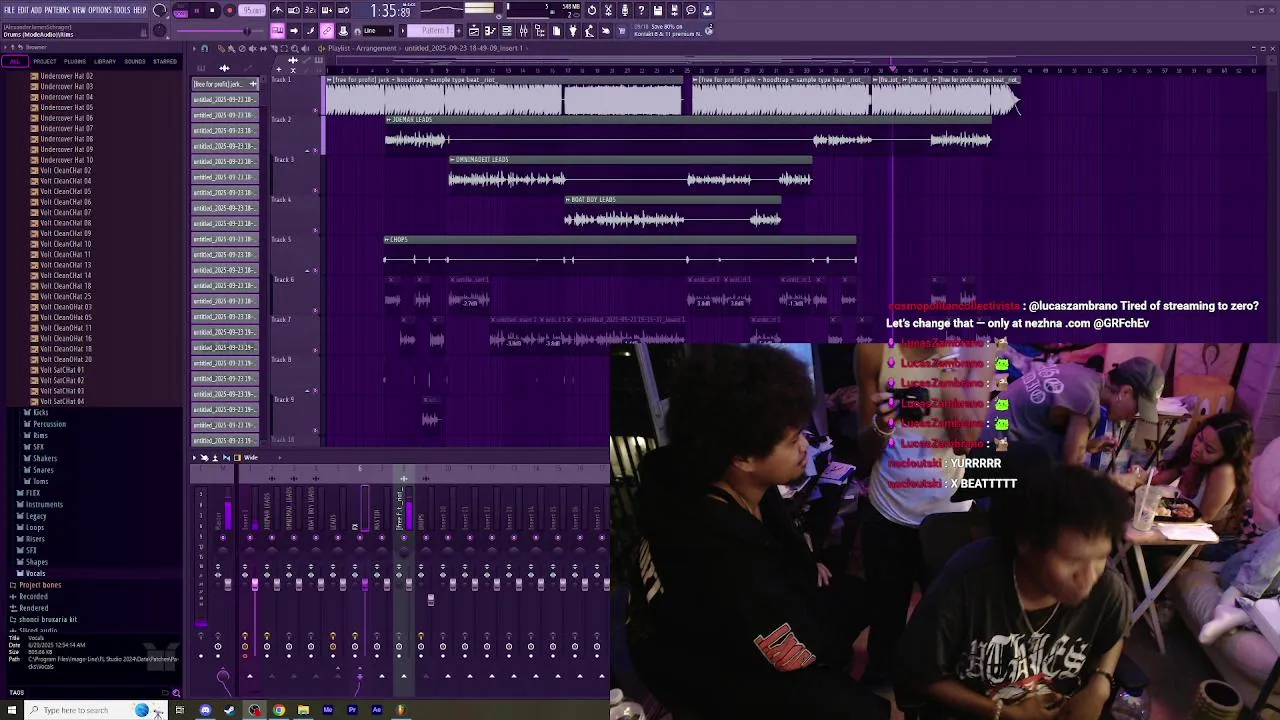Open the channel rack icon
The height and width of the screenshot is (720, 1280).
[x=507, y=31]
